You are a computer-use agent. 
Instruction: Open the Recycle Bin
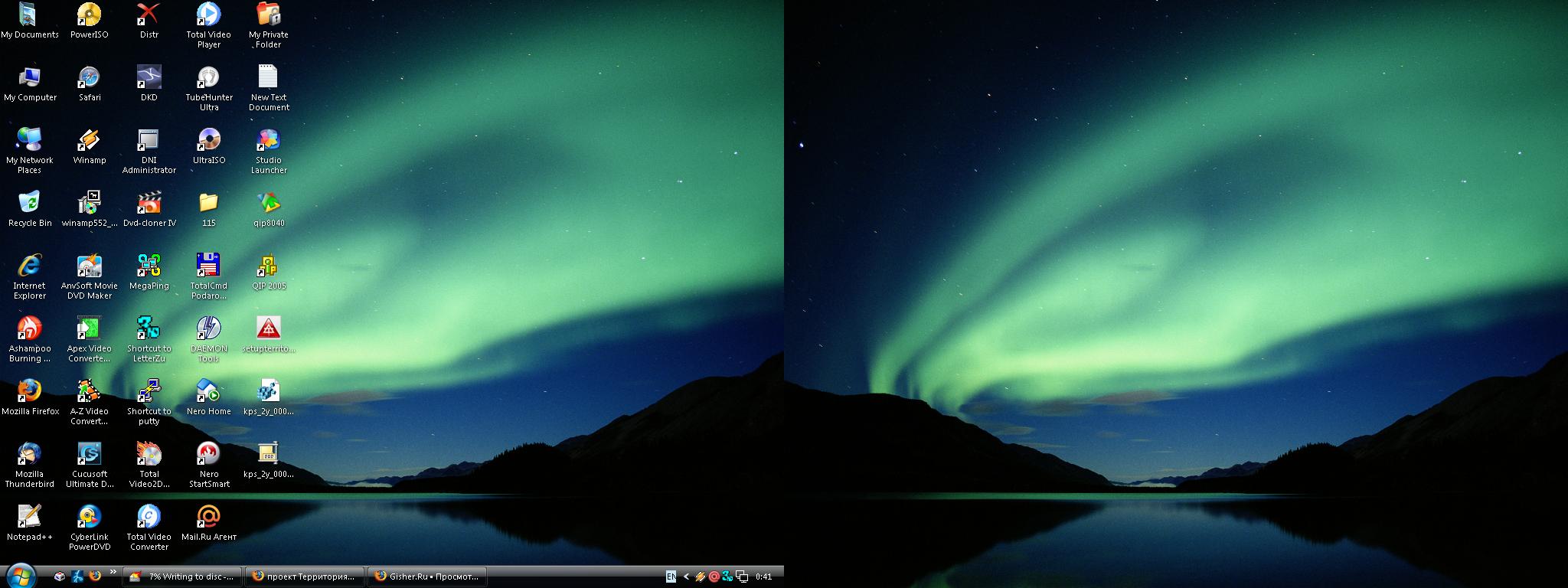[x=30, y=203]
